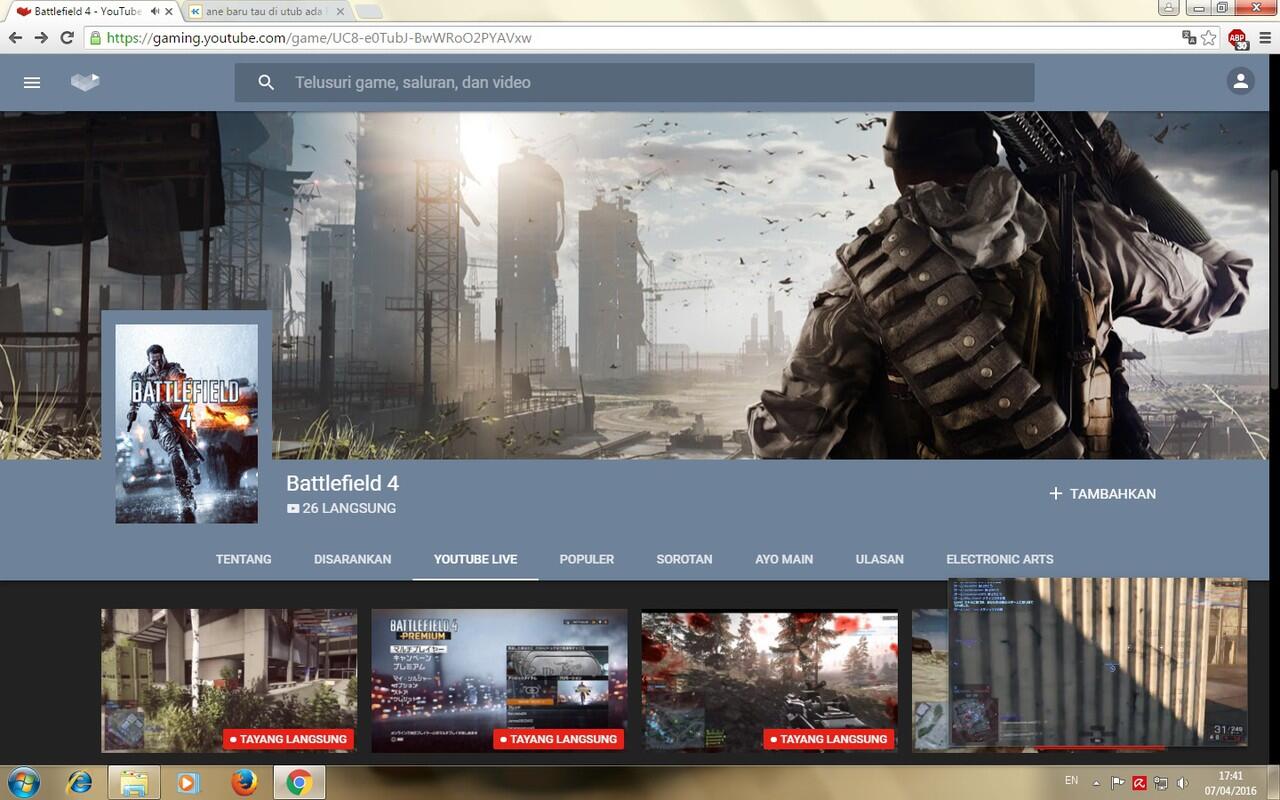Viewport: 1280px width, 800px height.
Task: Click the translate page icon
Action: coord(1189,38)
